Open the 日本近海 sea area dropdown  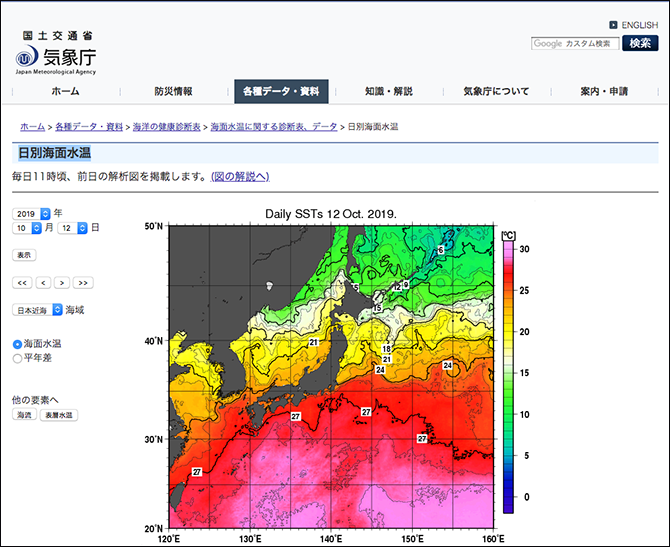tap(38, 310)
